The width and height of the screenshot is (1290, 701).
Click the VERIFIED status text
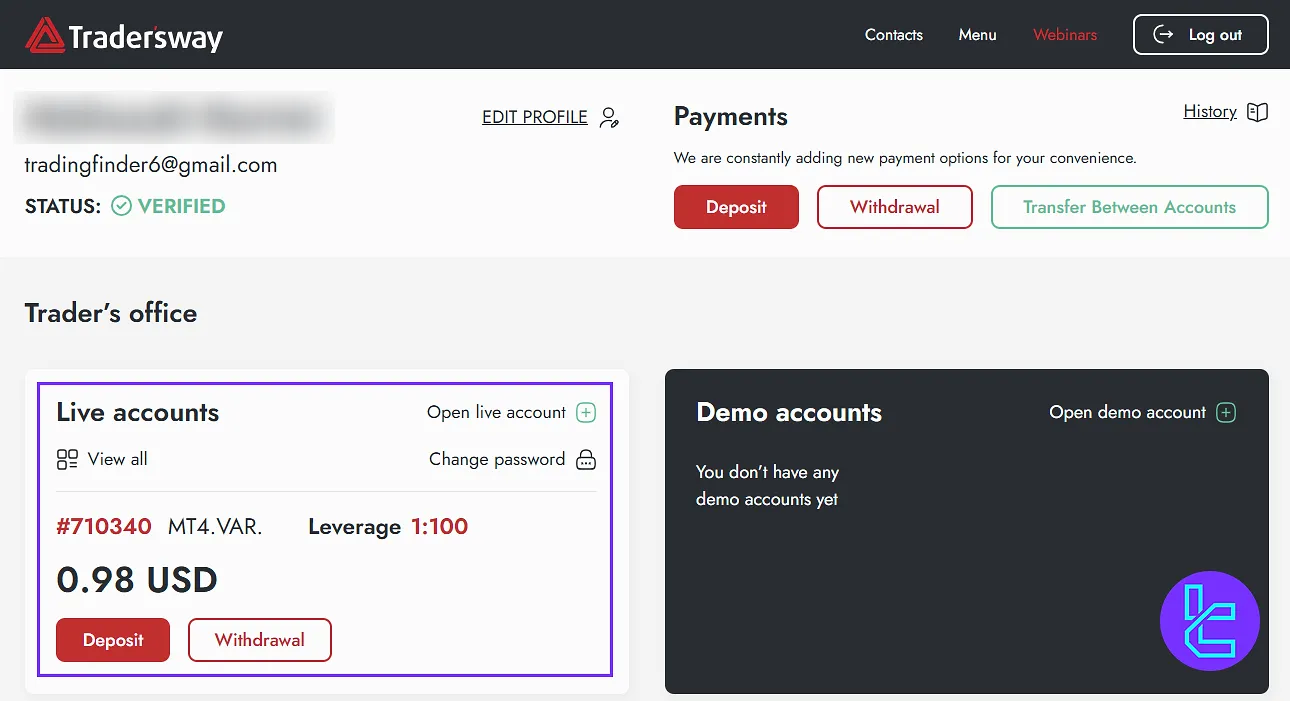[181, 206]
